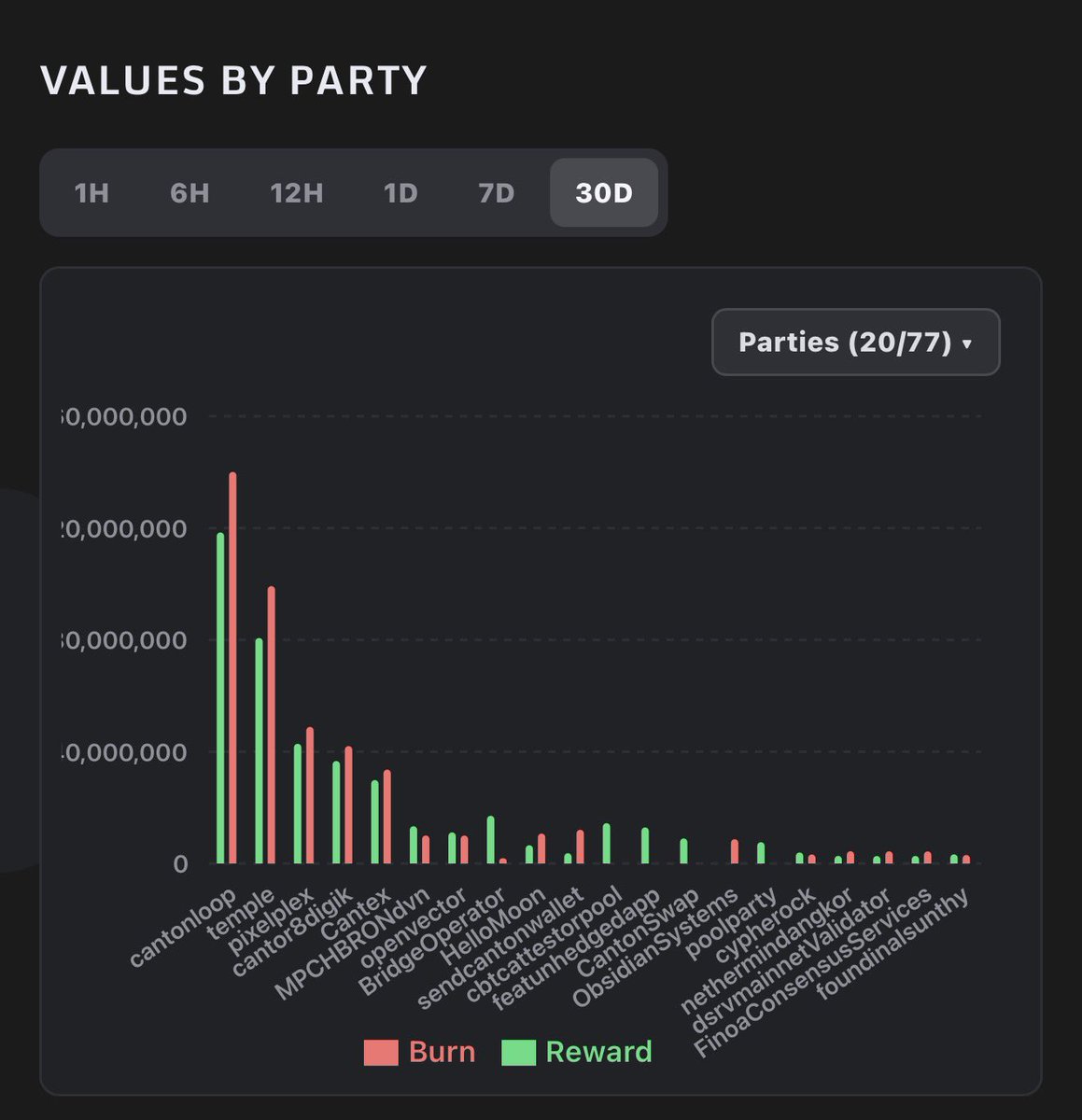Toggle the Reward legend entry
1082x1120 pixels.
click(577, 1052)
